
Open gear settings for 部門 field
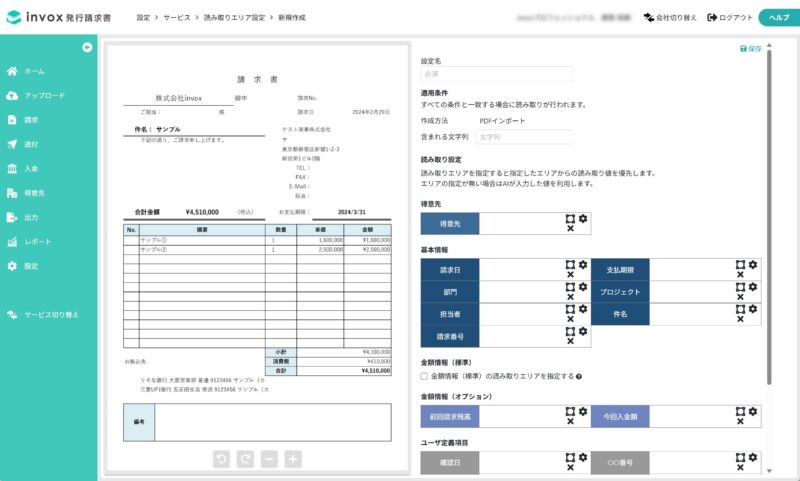tap(583, 287)
